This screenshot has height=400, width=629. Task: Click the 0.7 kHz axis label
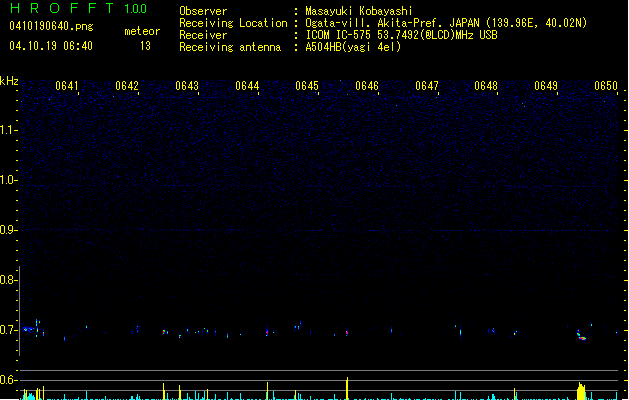tap(7, 330)
